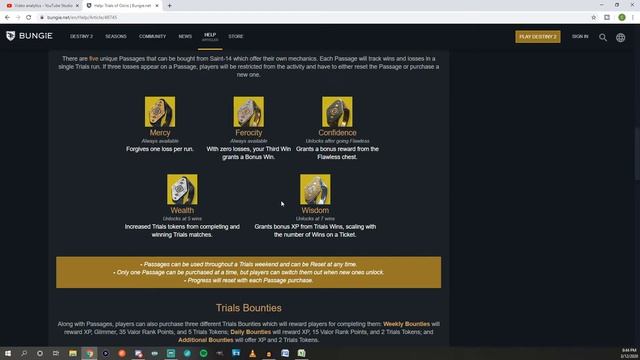The height and width of the screenshot is (360, 640).
Task: Open the Help nav item
Action: 210,36
